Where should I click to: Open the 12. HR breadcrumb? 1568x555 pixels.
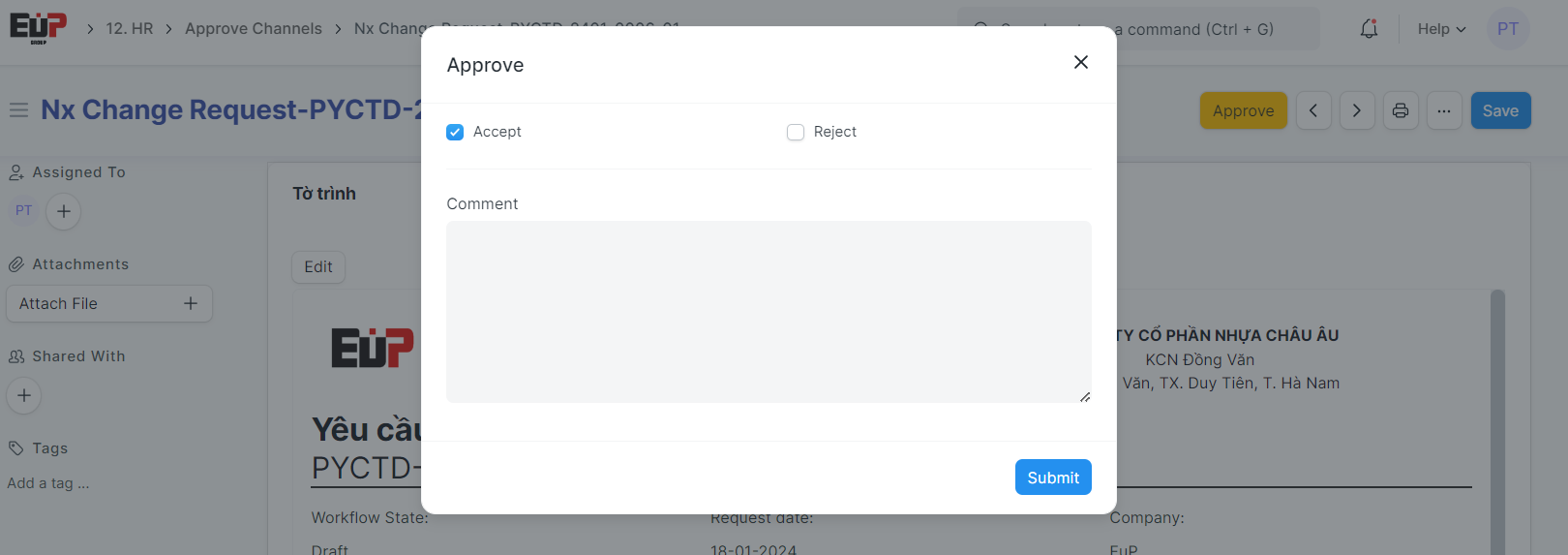130,29
